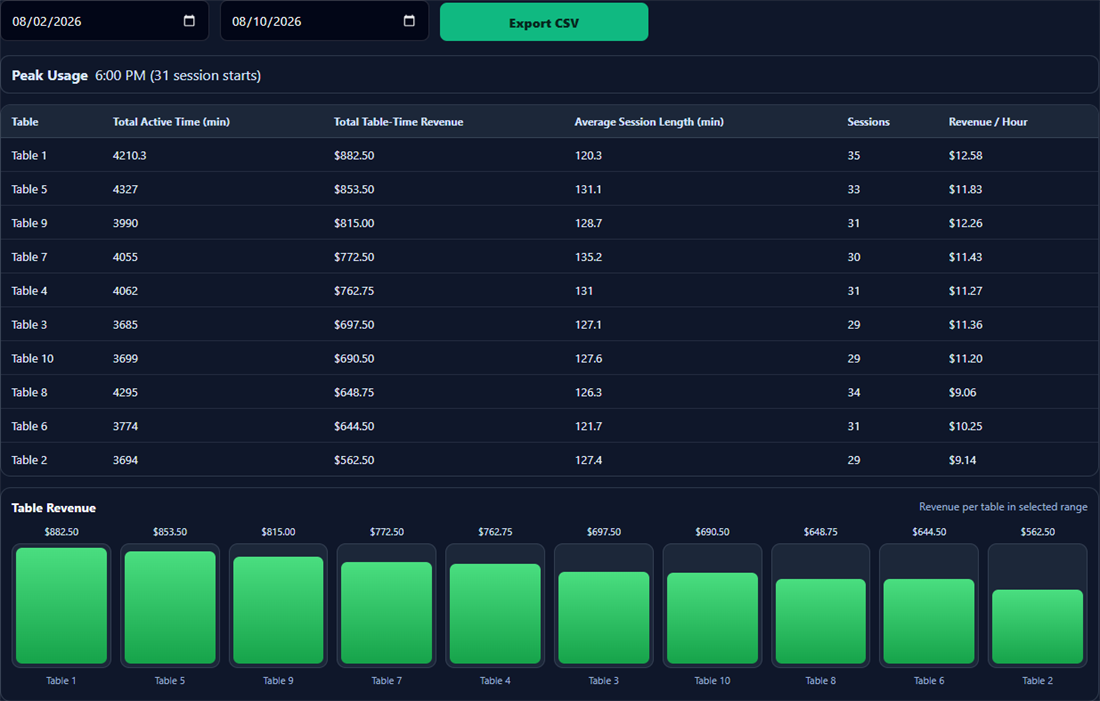Select the Table 5 row name cell

(29, 189)
